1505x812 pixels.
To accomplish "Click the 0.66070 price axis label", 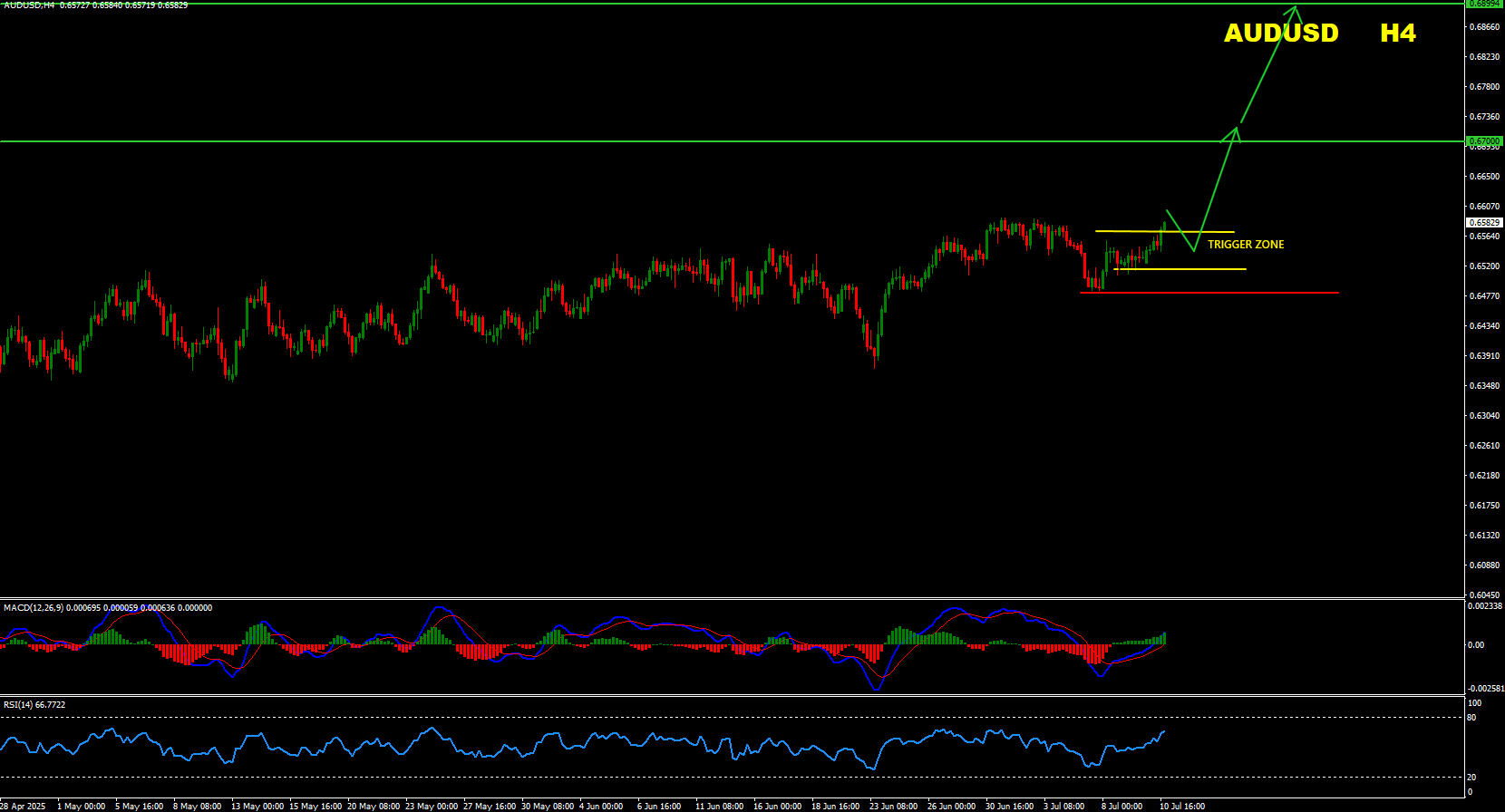I will click(x=1484, y=207).
